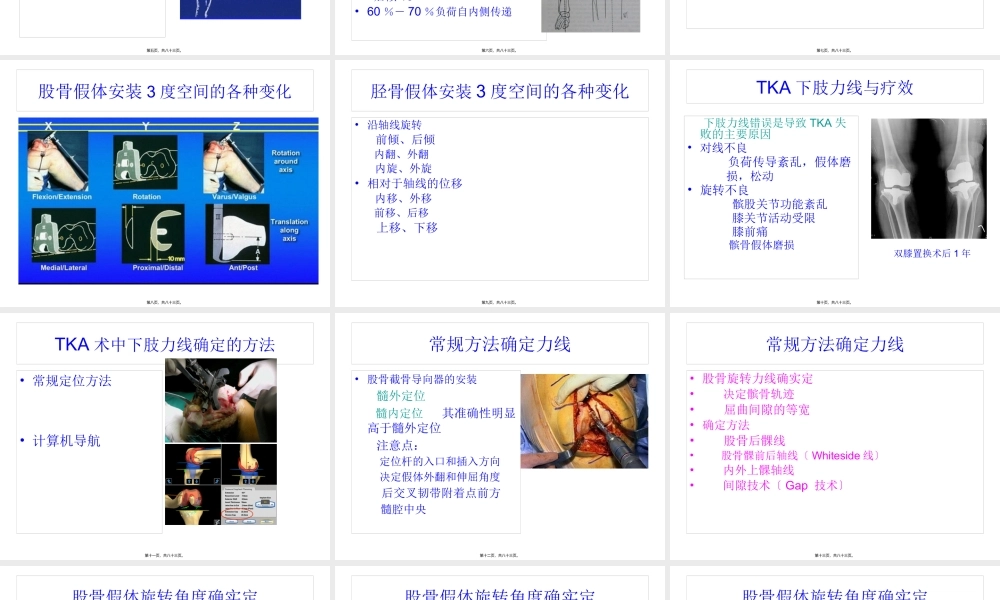Click the text 60%-70%负荷自内侧传递
Viewport: 1000px width, 600px height.
coord(439,11)
